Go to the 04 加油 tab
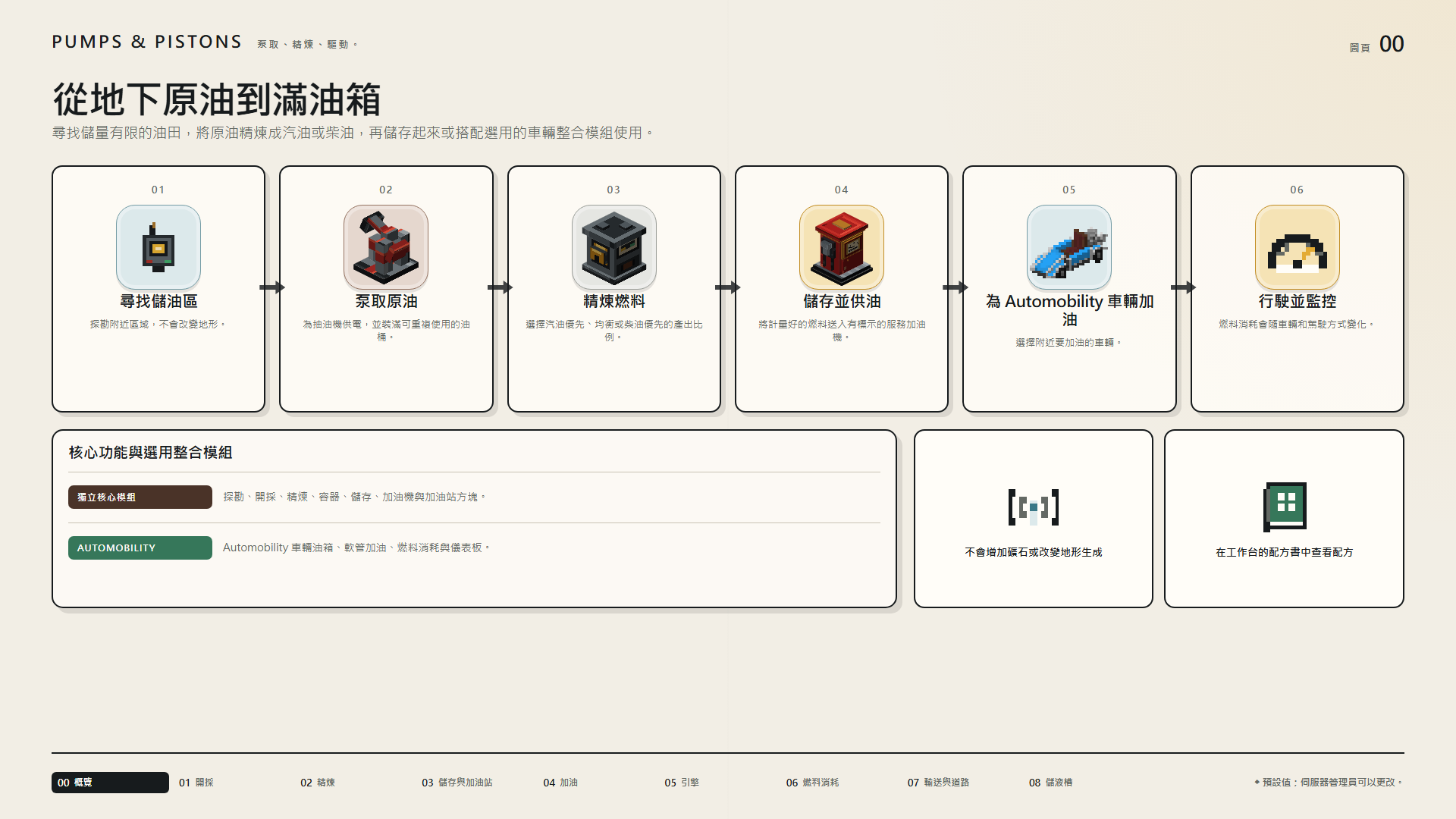Image resolution: width=1456 pixels, height=819 pixels. (x=560, y=783)
